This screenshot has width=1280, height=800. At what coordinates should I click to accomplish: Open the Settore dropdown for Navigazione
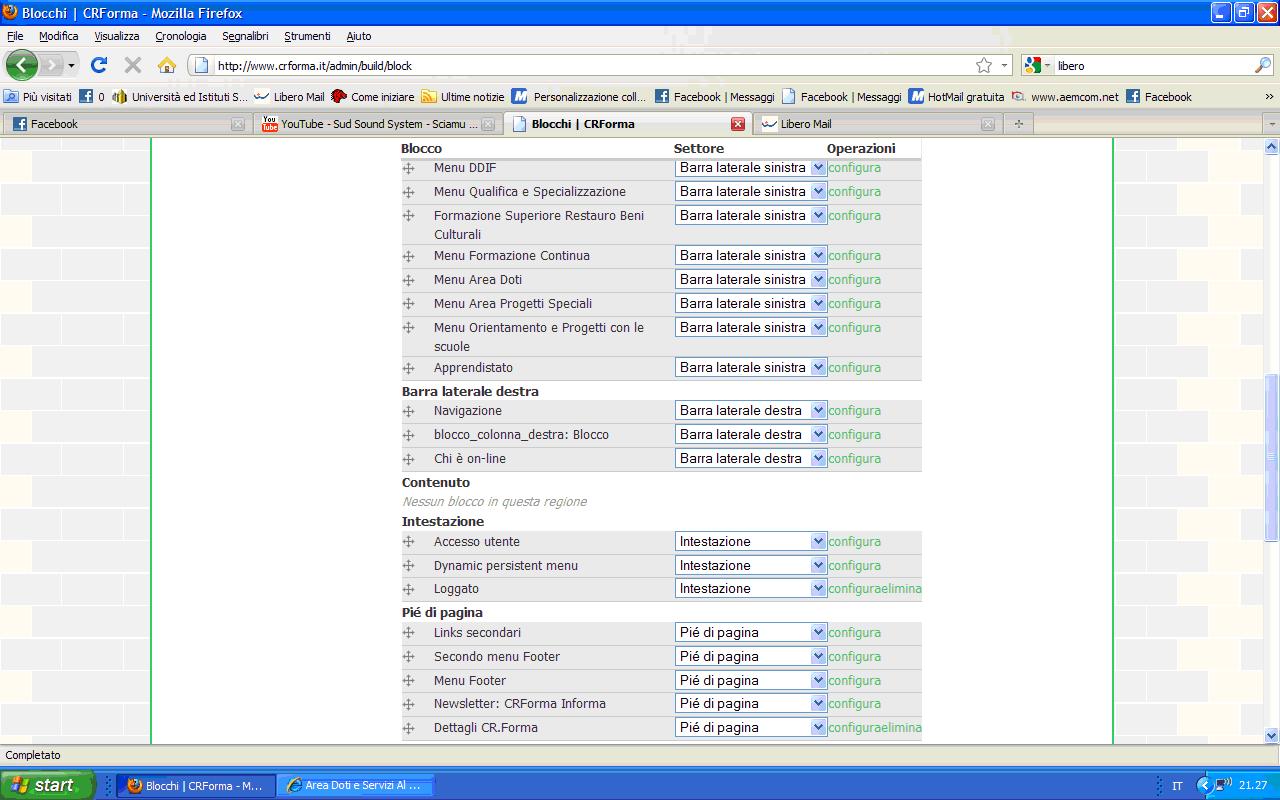751,411
